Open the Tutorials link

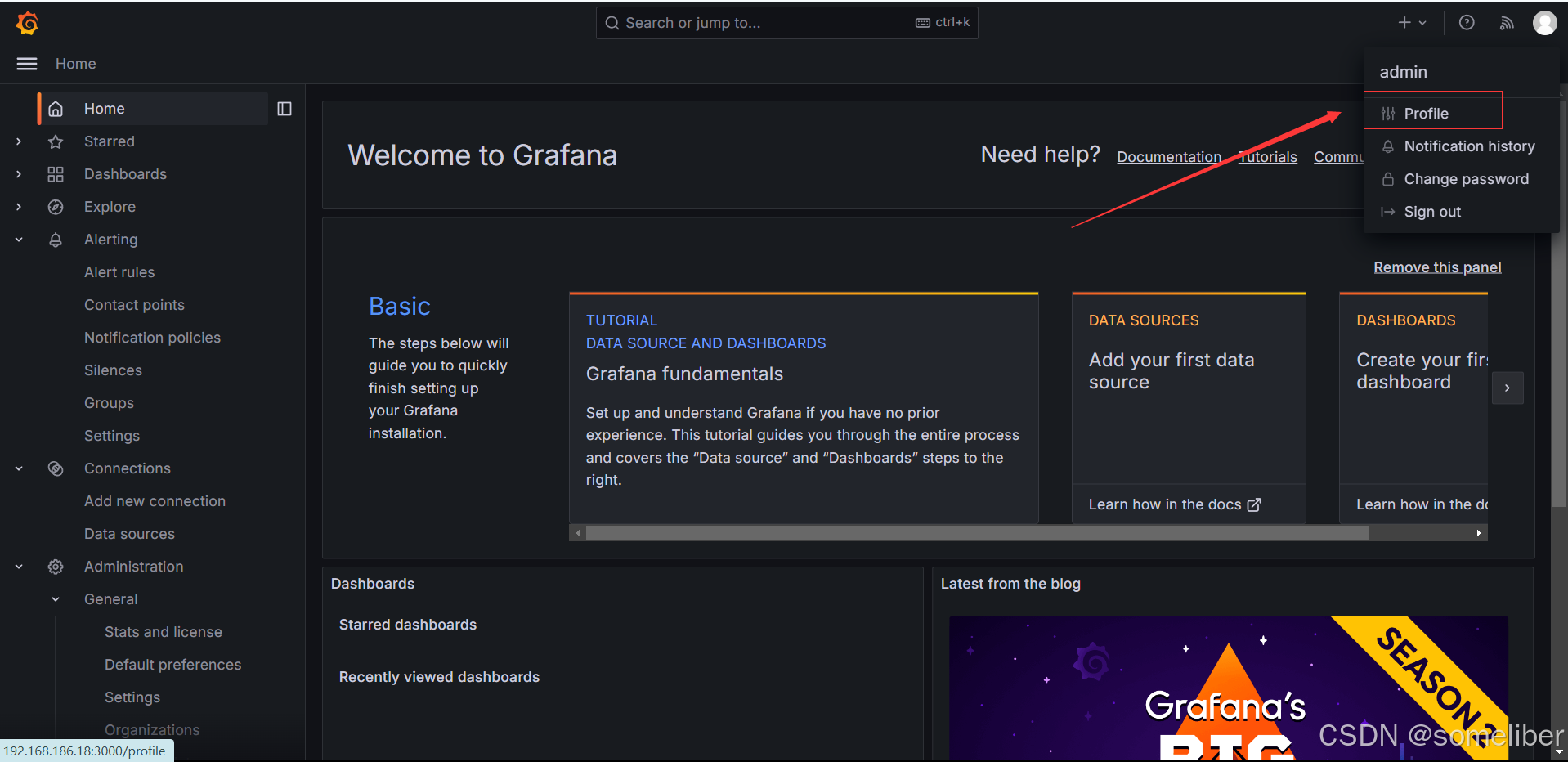(x=1268, y=157)
